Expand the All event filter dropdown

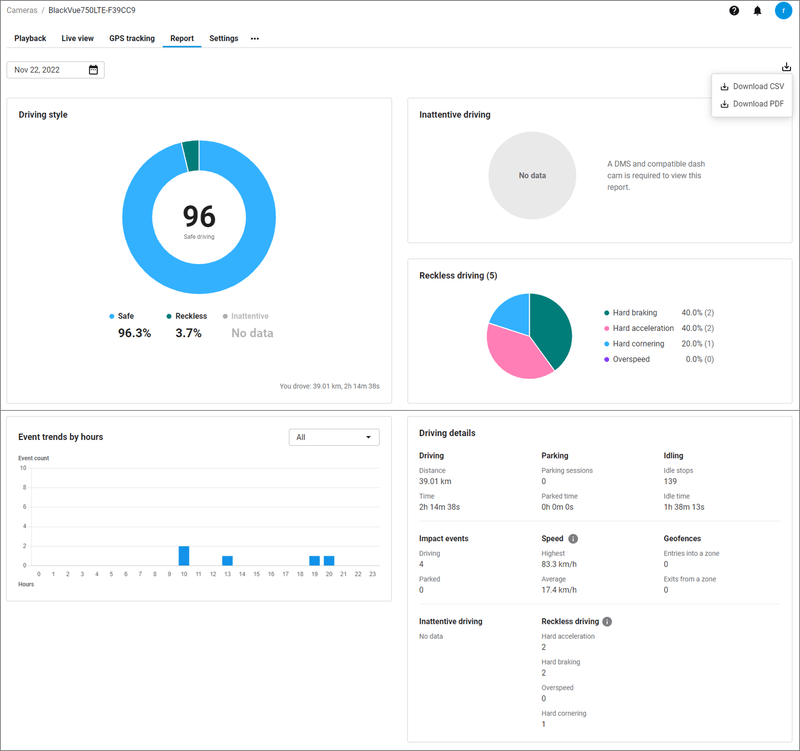pos(333,437)
